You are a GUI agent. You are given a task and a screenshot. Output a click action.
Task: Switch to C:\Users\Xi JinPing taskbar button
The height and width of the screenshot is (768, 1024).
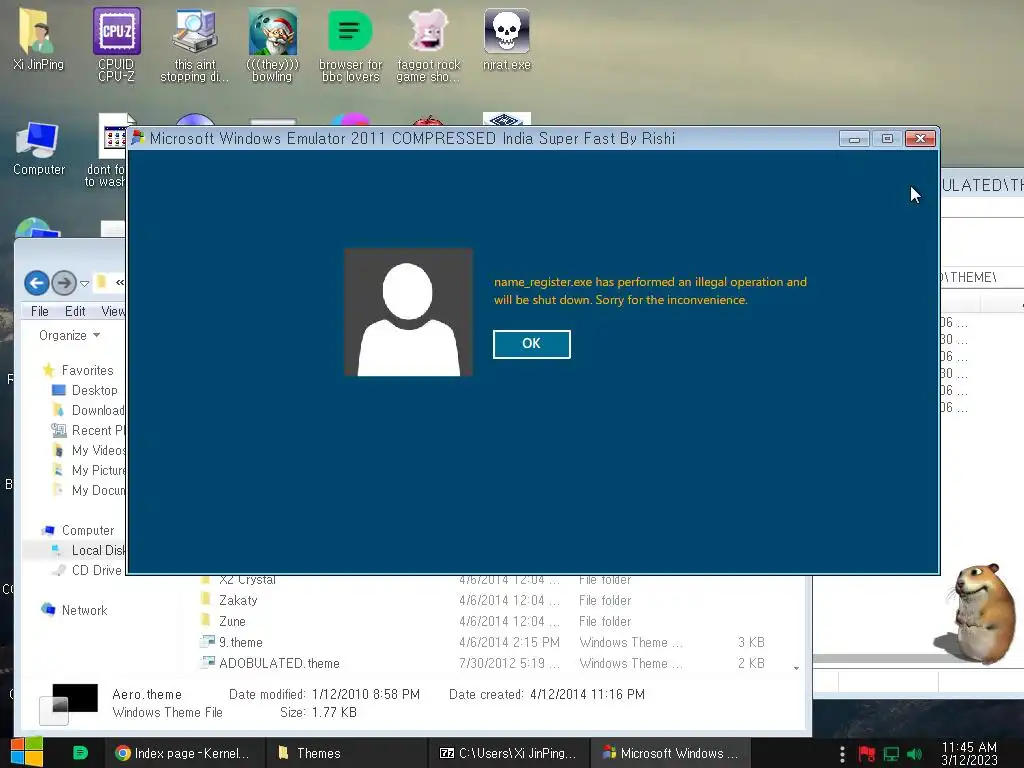pyautogui.click(x=509, y=753)
